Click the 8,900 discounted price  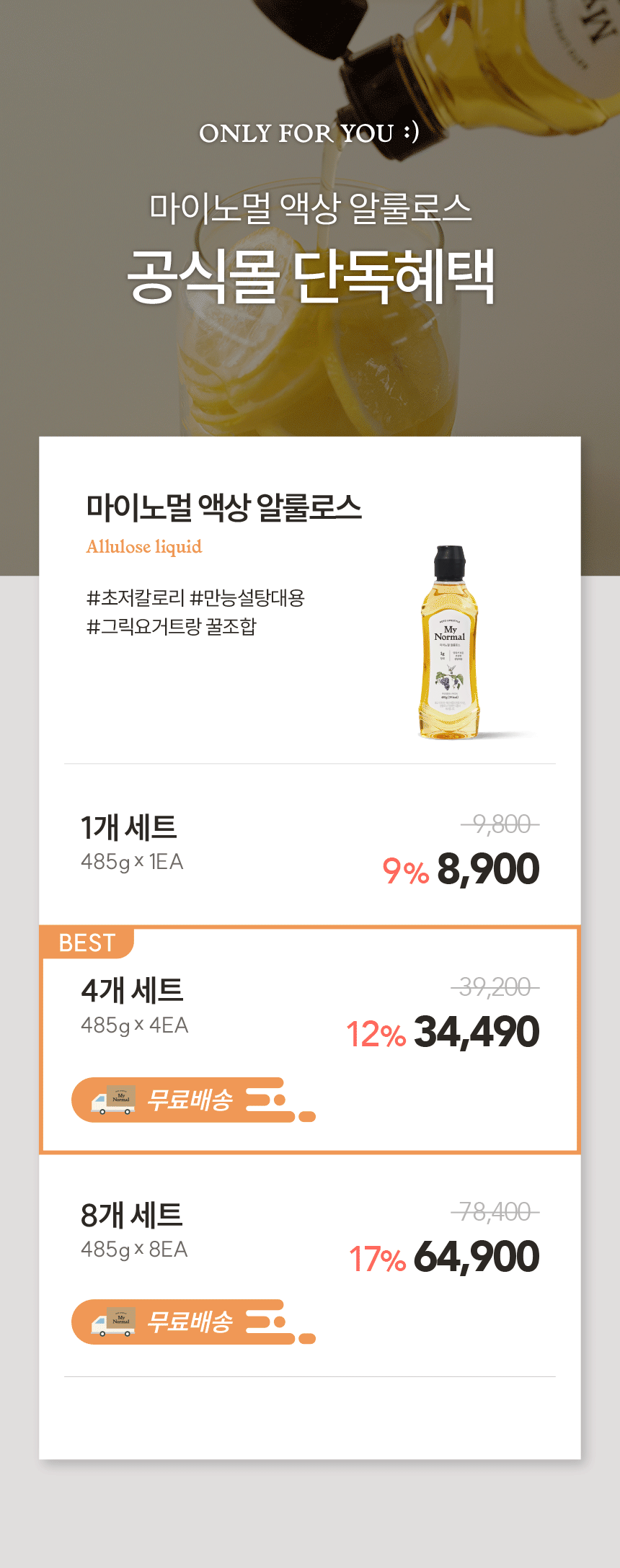point(488,869)
